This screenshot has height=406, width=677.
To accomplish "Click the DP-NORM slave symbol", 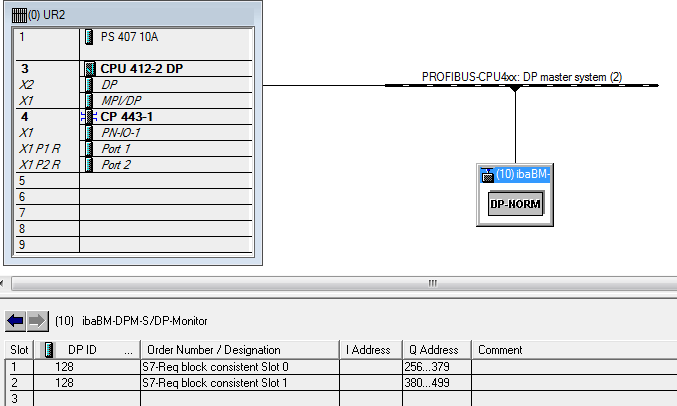I will pyautogui.click(x=516, y=204).
